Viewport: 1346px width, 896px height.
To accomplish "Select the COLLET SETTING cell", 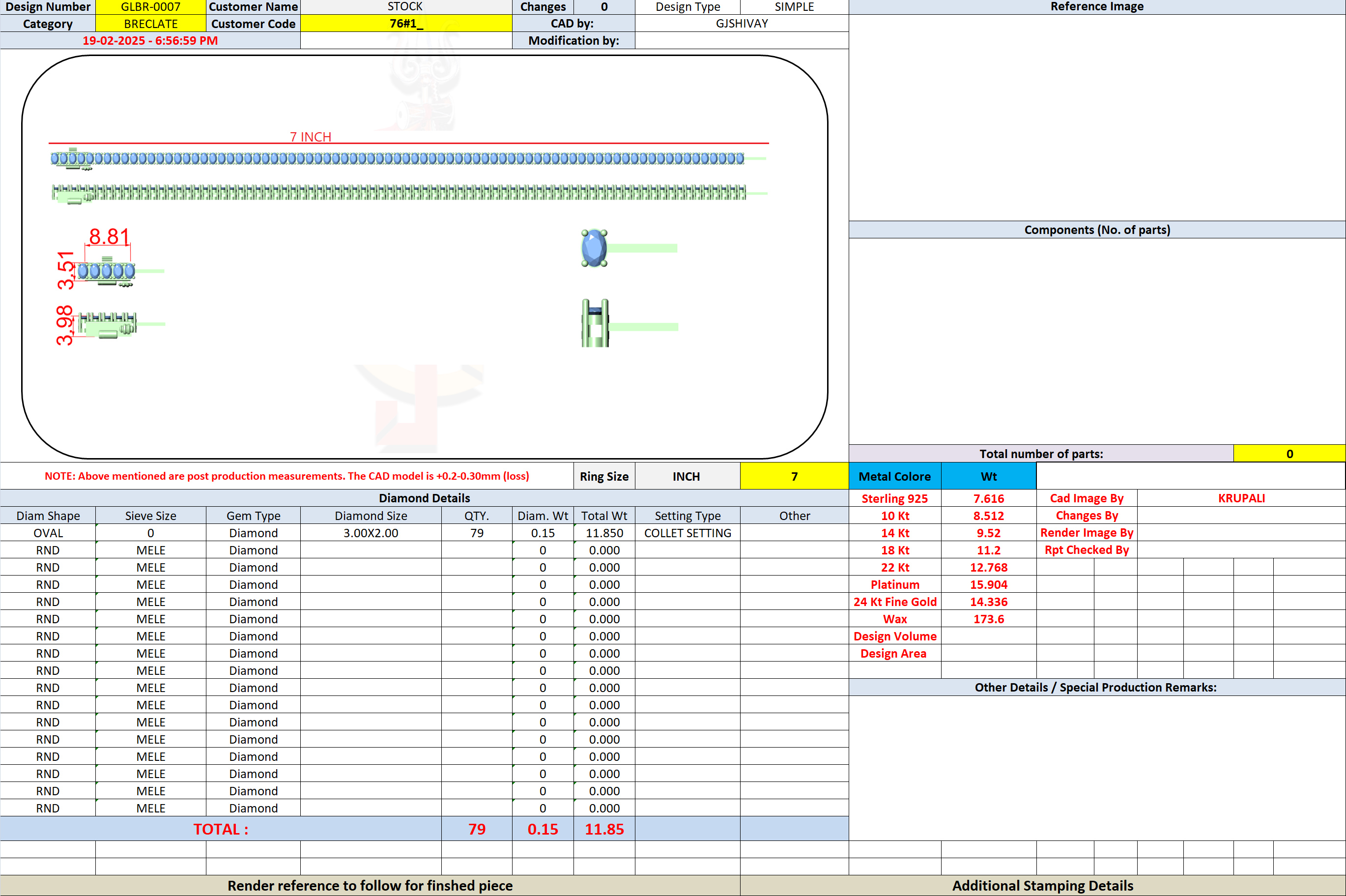I will pos(687,533).
